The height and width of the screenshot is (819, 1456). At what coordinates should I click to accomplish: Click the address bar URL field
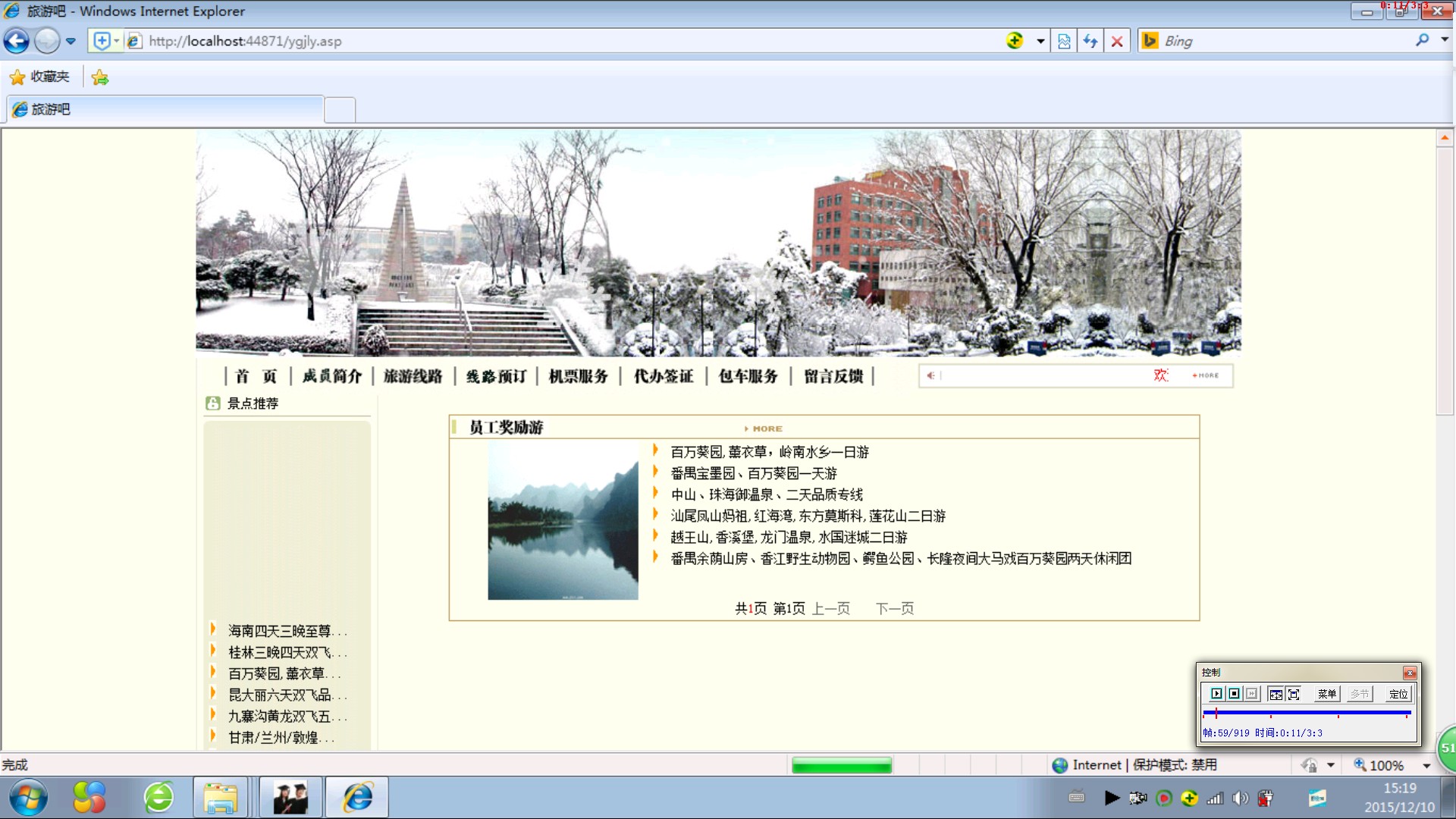point(561,41)
